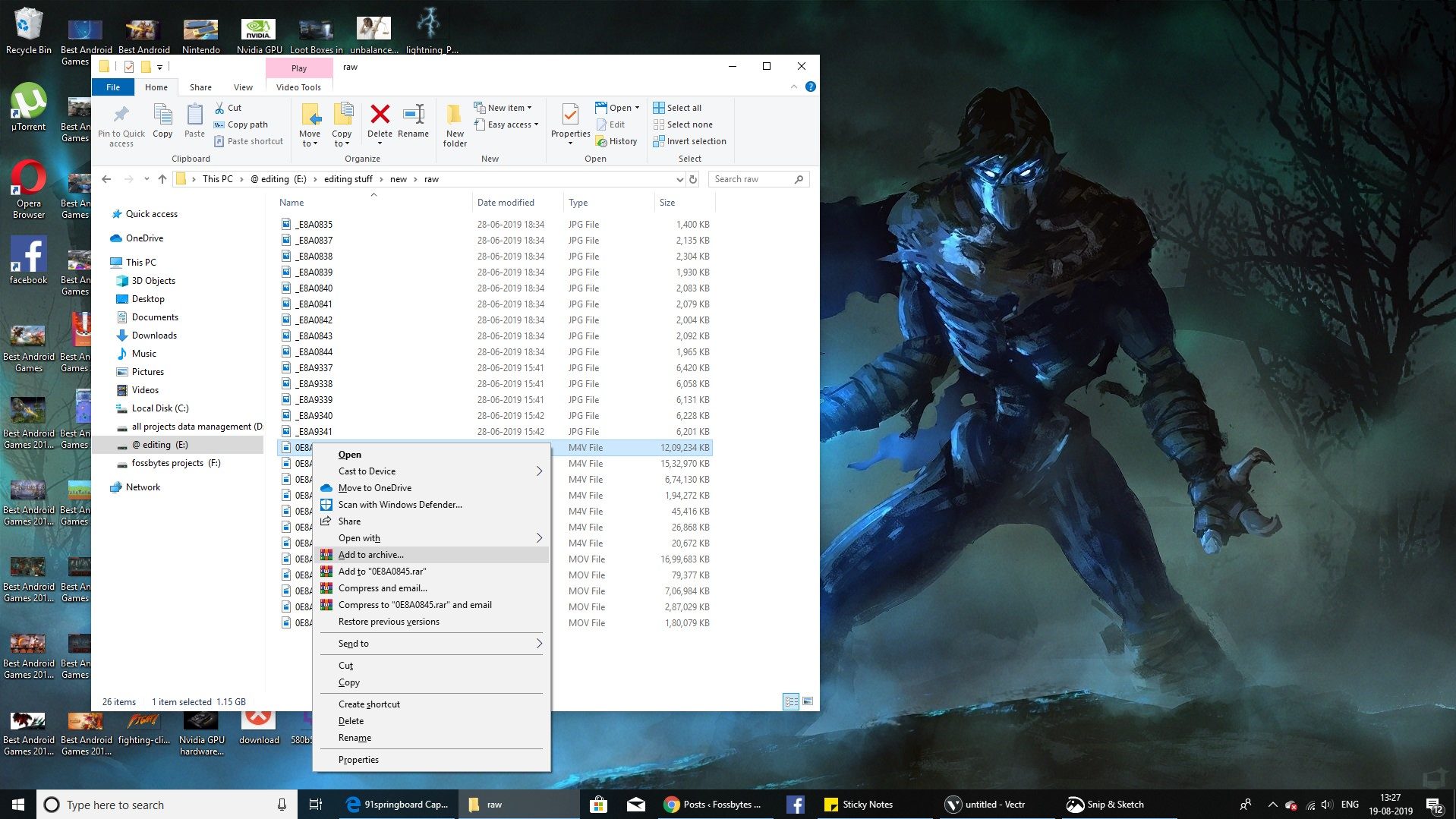The height and width of the screenshot is (819, 1456).
Task: Click inside the Search raw box
Action: [x=752, y=179]
